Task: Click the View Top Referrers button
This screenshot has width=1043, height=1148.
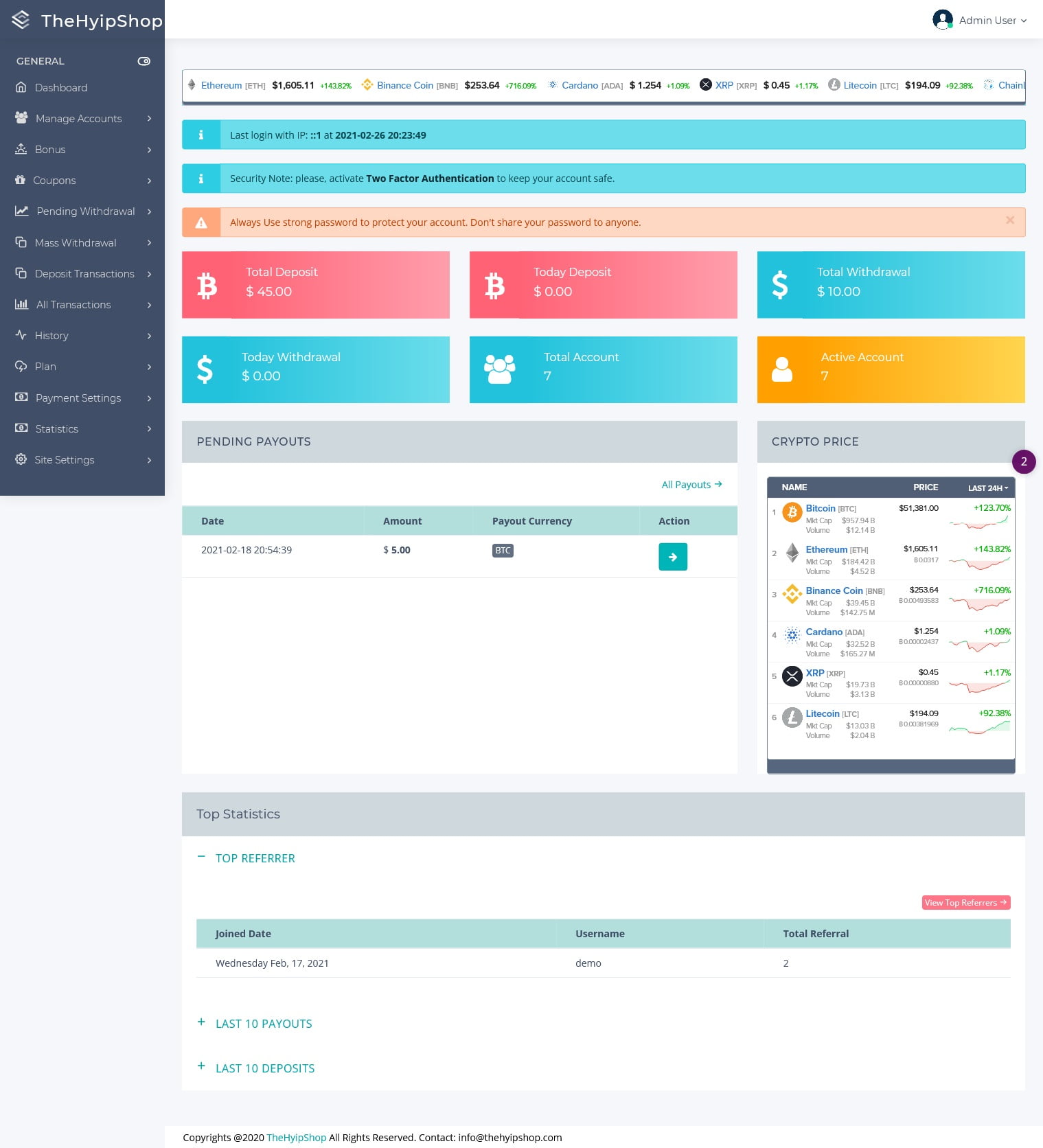Action: [x=966, y=903]
